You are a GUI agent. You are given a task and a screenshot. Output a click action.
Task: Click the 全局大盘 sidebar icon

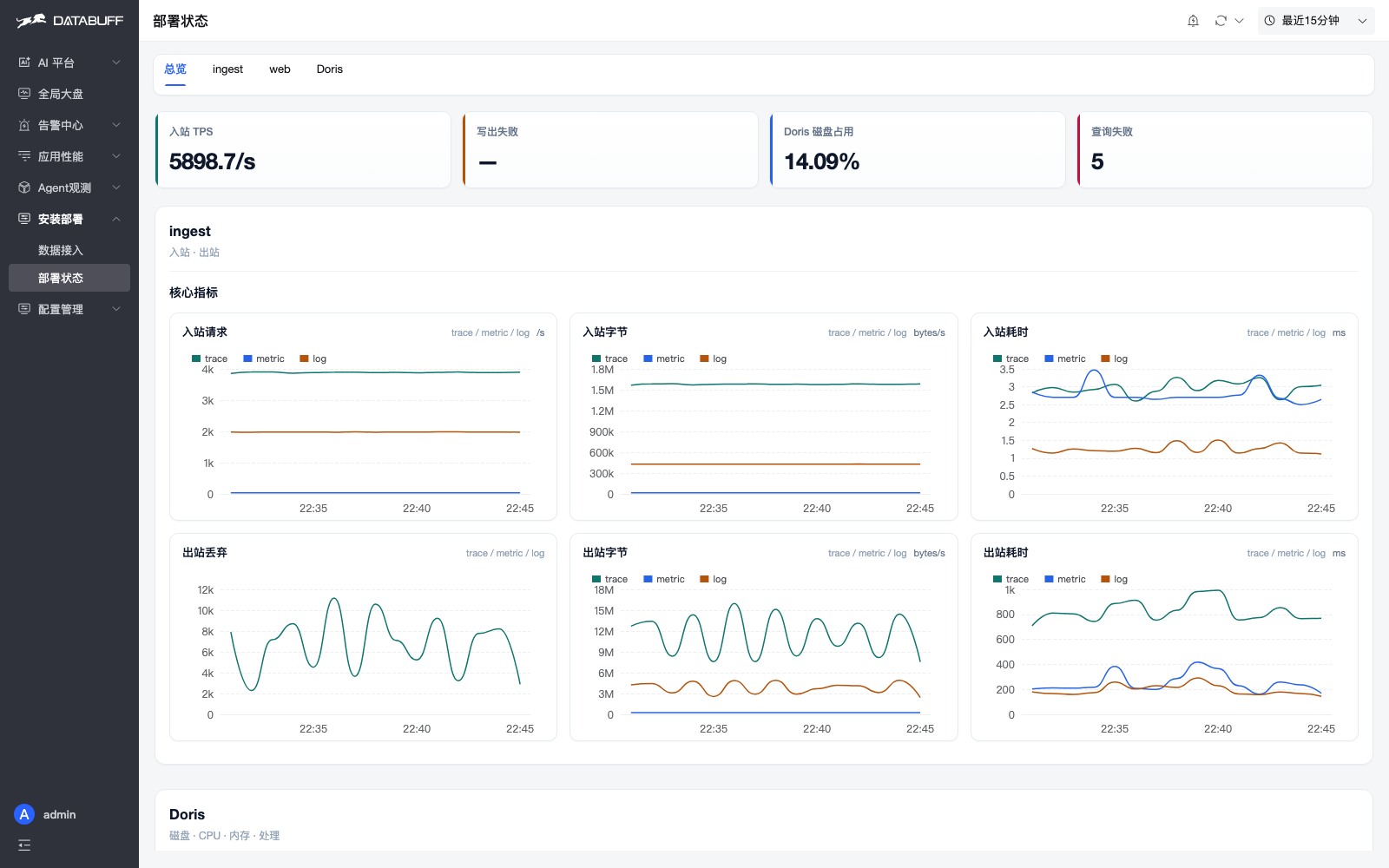tap(24, 94)
